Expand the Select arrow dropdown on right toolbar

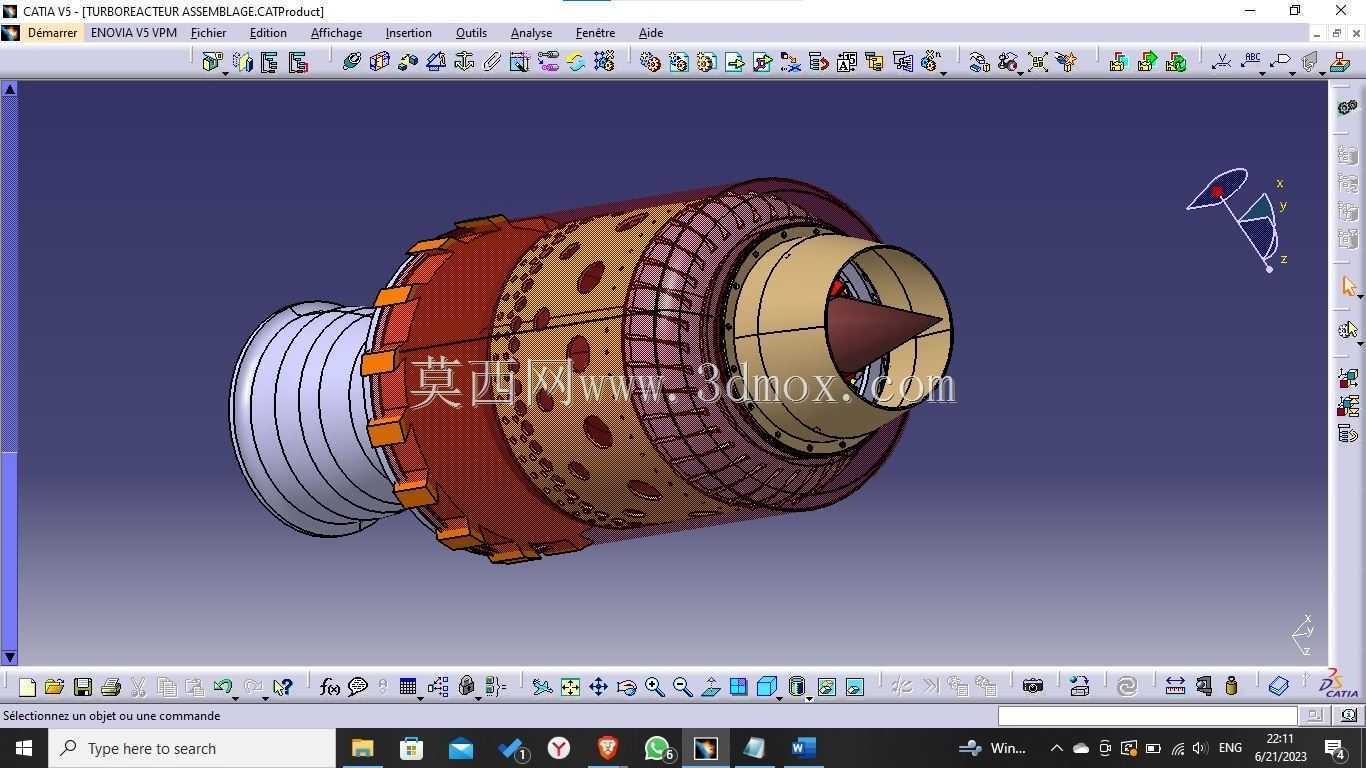pos(1359,297)
